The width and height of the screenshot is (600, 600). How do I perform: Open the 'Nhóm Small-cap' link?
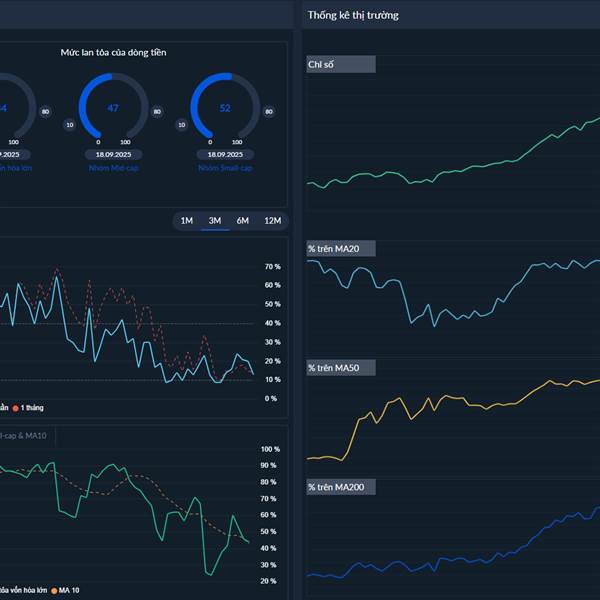225,168
